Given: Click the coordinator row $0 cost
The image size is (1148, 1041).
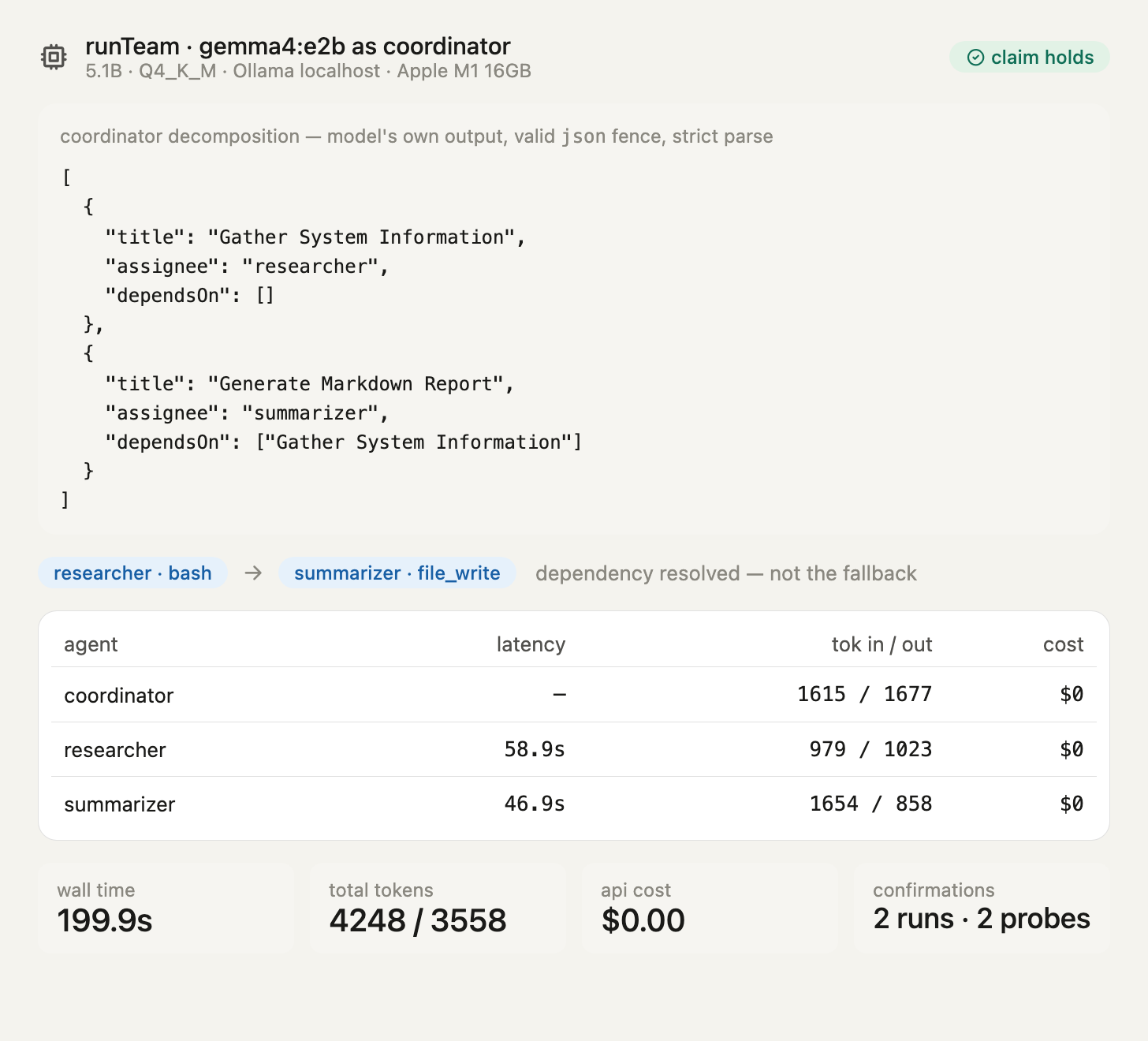Looking at the screenshot, I should (x=1072, y=694).
